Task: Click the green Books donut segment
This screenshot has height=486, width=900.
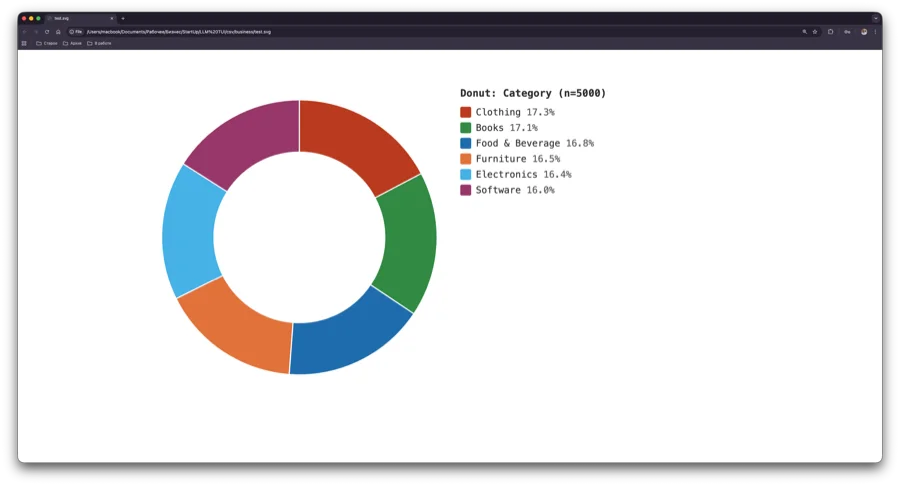Action: coord(408,242)
